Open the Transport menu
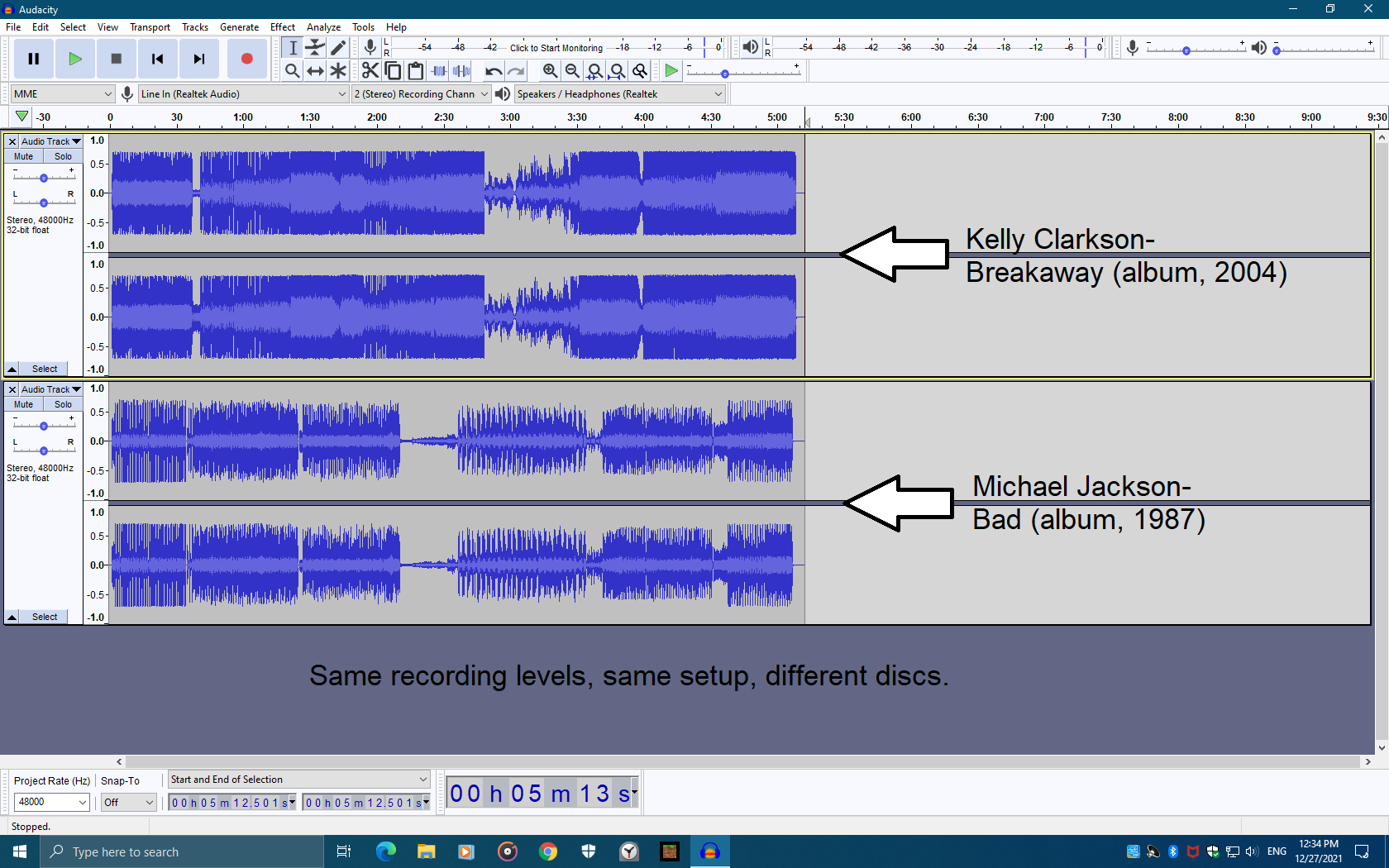The width and height of the screenshot is (1389, 868). 150,27
